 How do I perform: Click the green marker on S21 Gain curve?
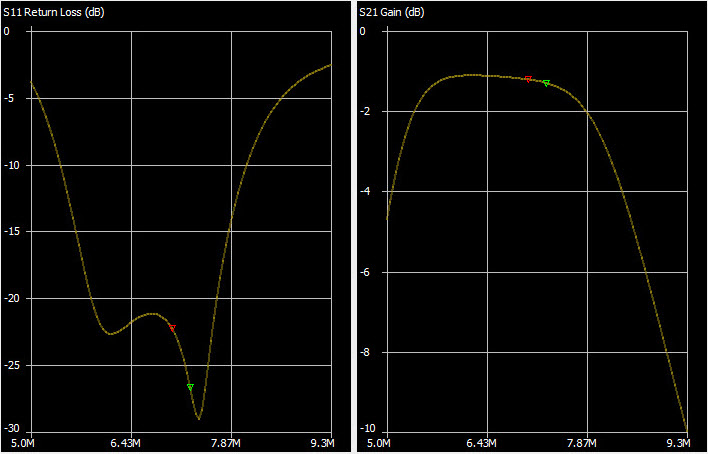pyautogui.click(x=546, y=83)
